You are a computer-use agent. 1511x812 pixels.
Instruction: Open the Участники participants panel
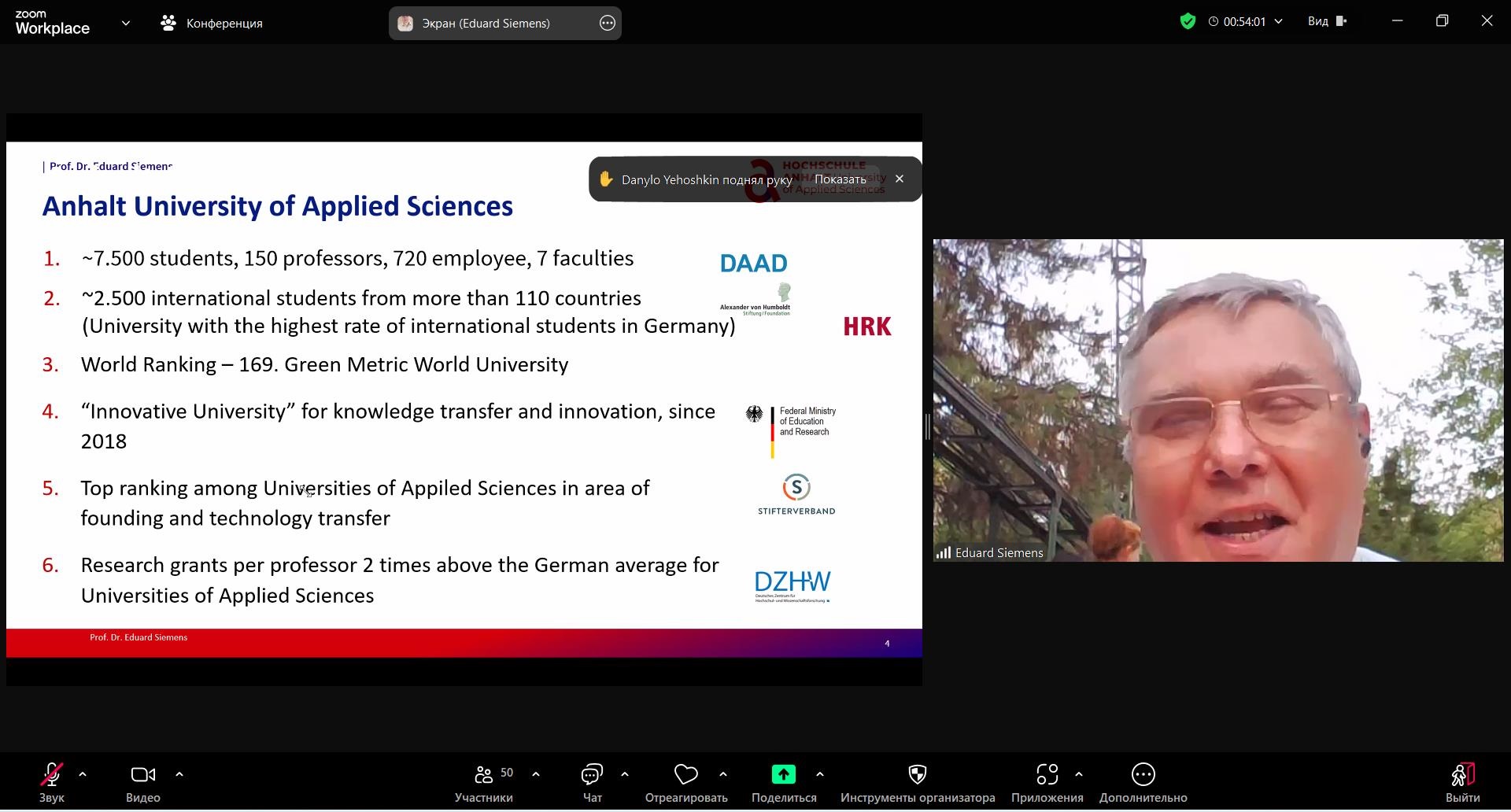point(484,775)
